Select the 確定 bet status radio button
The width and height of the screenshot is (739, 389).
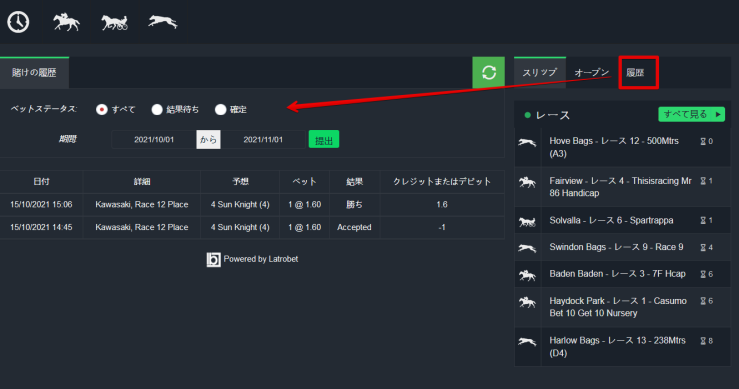coord(221,109)
